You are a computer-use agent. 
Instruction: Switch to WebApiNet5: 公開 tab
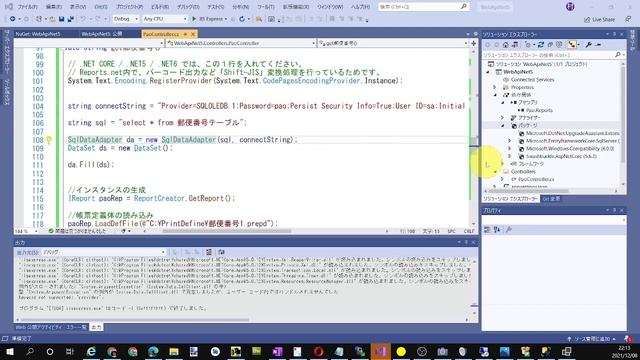pos(102,34)
